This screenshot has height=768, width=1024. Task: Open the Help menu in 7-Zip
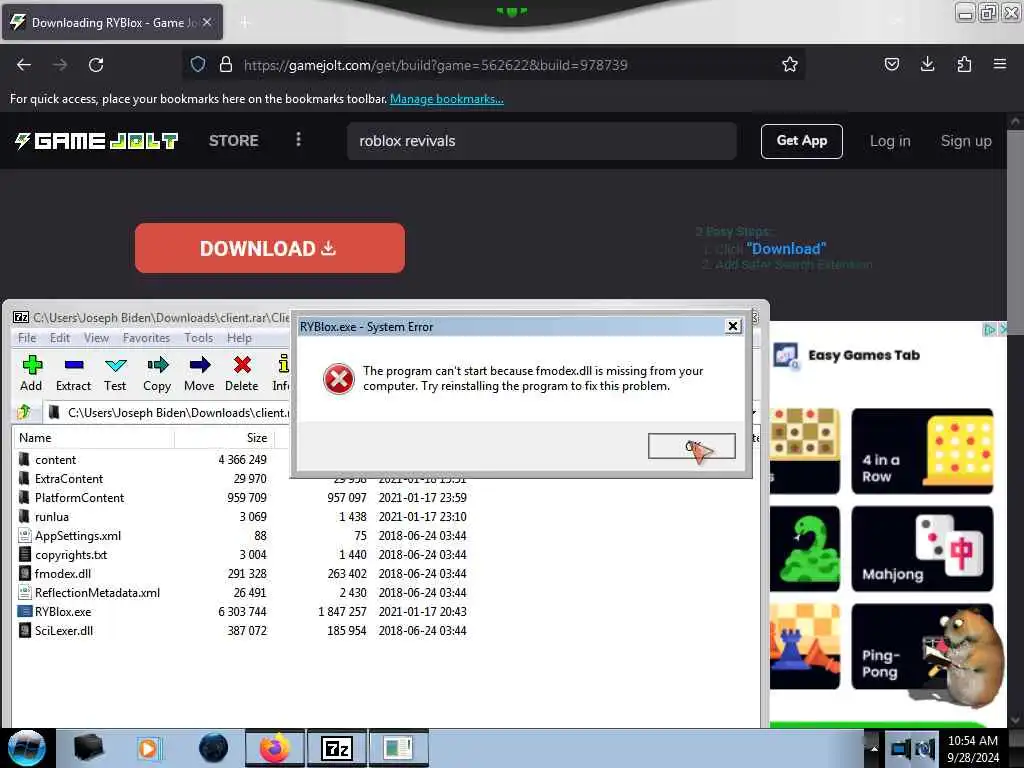(239, 338)
